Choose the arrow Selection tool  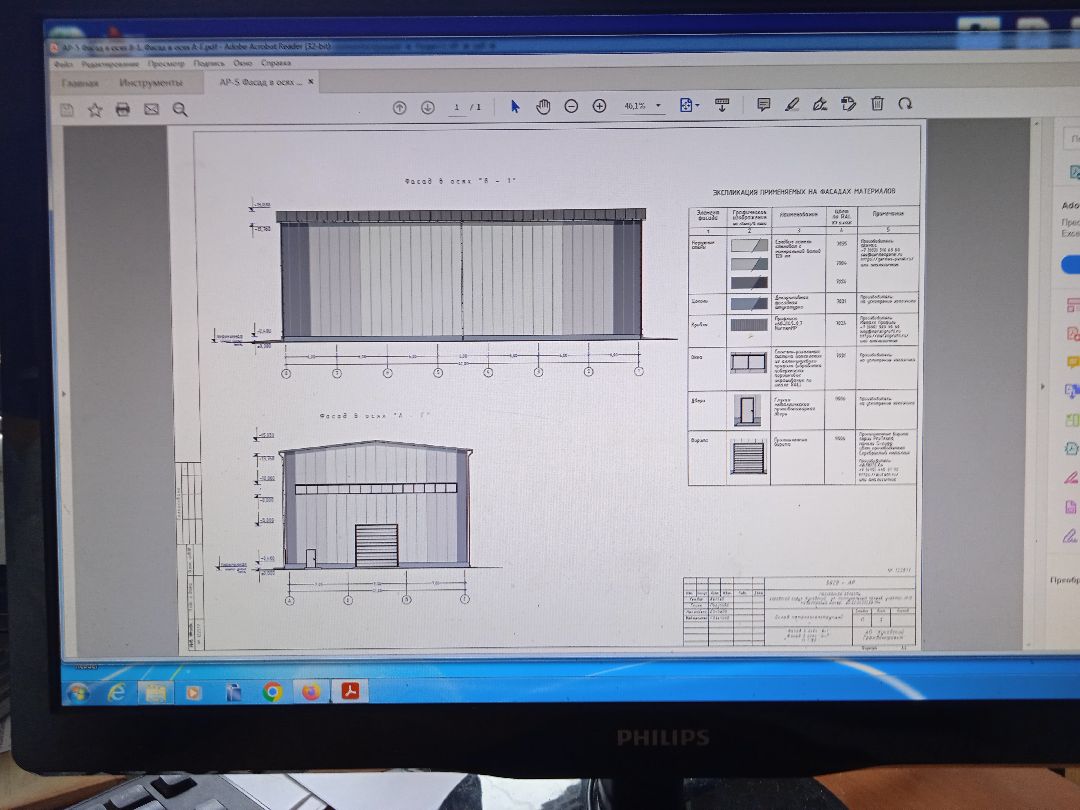pos(515,106)
